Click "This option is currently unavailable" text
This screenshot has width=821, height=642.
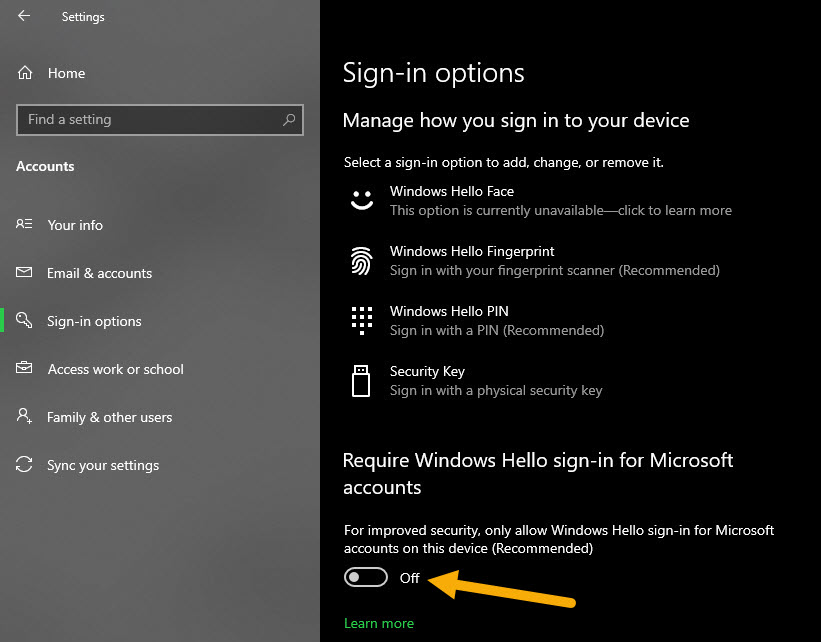[561, 211]
